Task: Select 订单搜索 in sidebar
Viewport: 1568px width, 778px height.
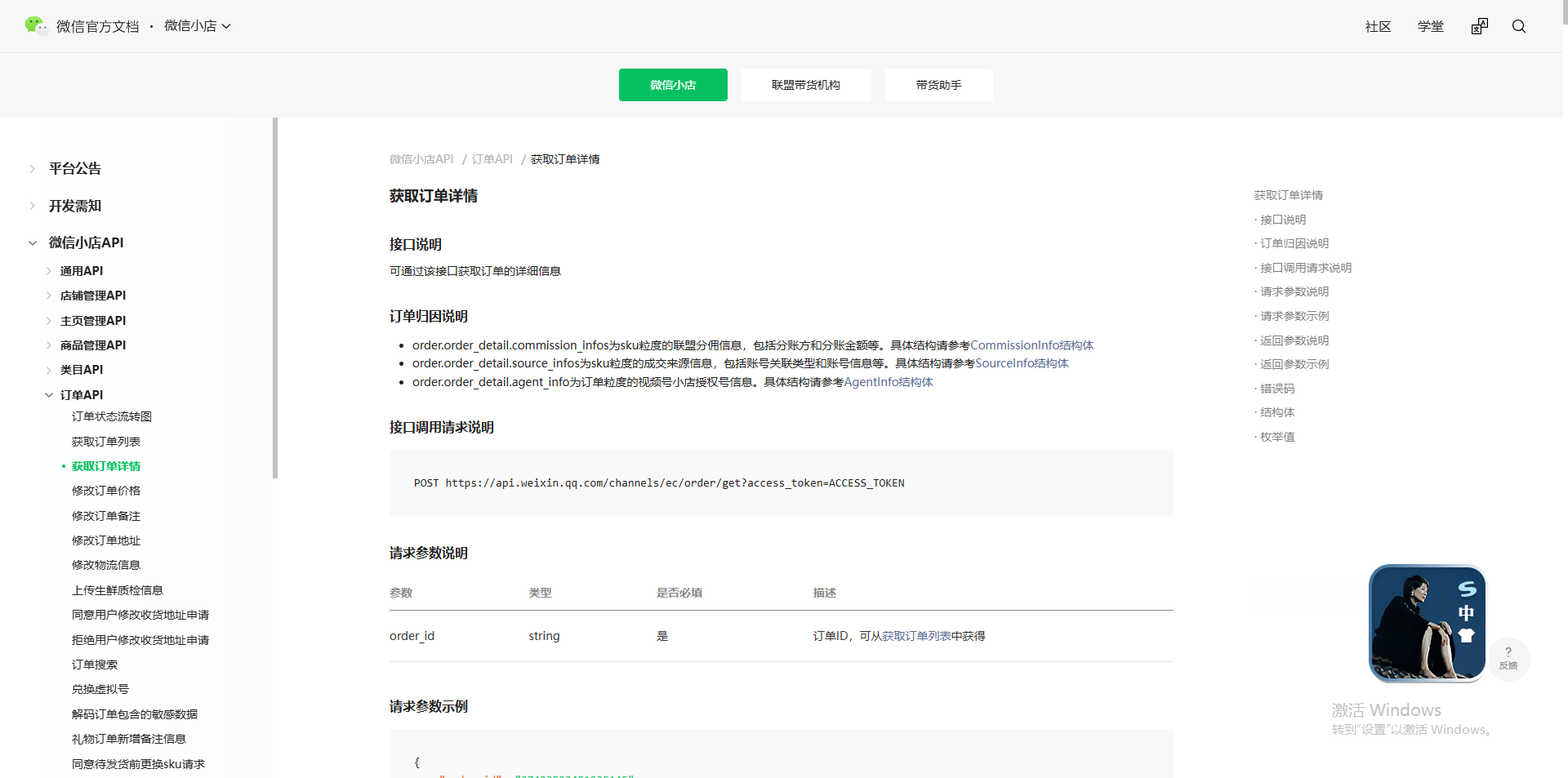Action: click(x=95, y=665)
